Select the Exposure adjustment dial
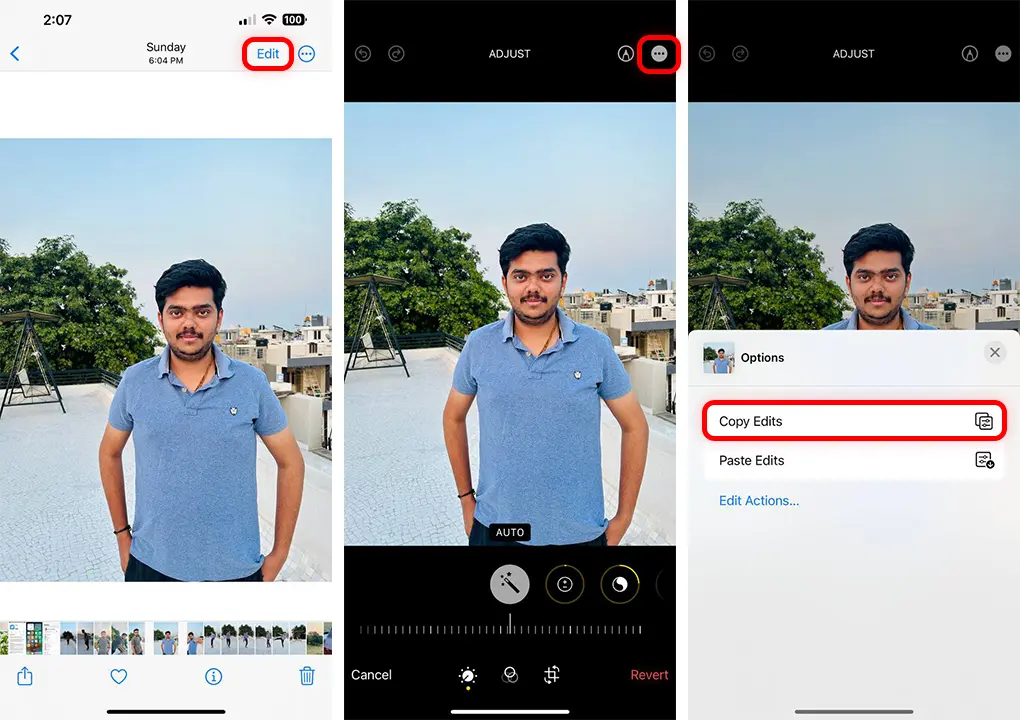Image resolution: width=1020 pixels, height=720 pixels. click(565, 584)
